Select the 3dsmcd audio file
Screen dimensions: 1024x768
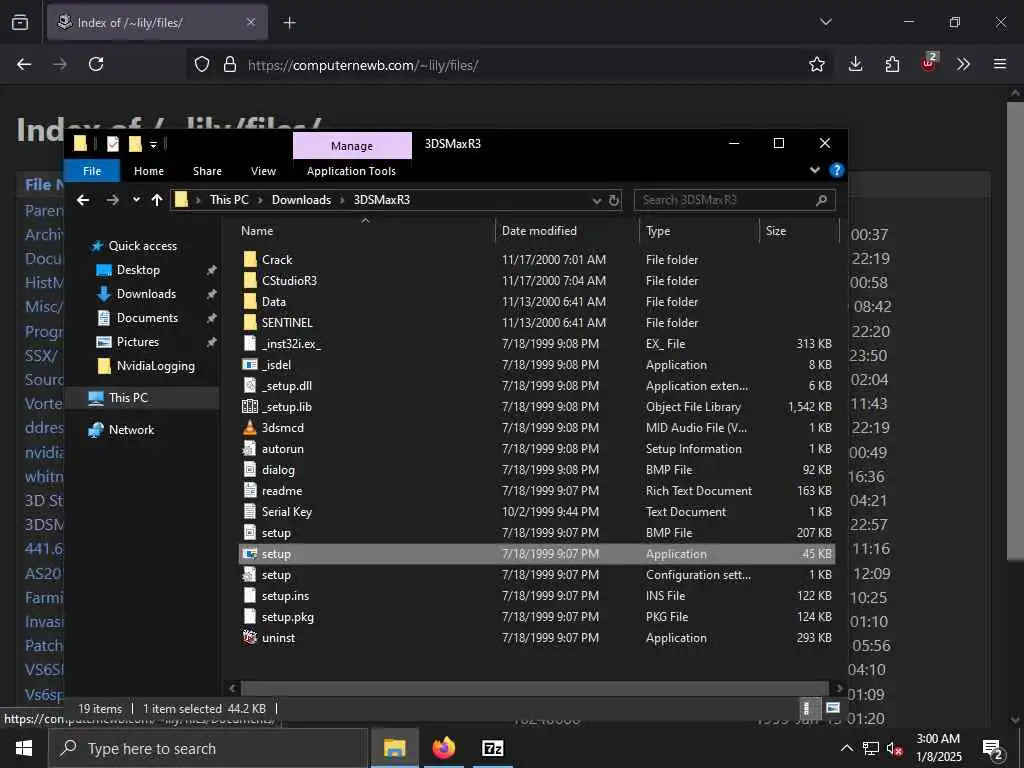point(282,428)
